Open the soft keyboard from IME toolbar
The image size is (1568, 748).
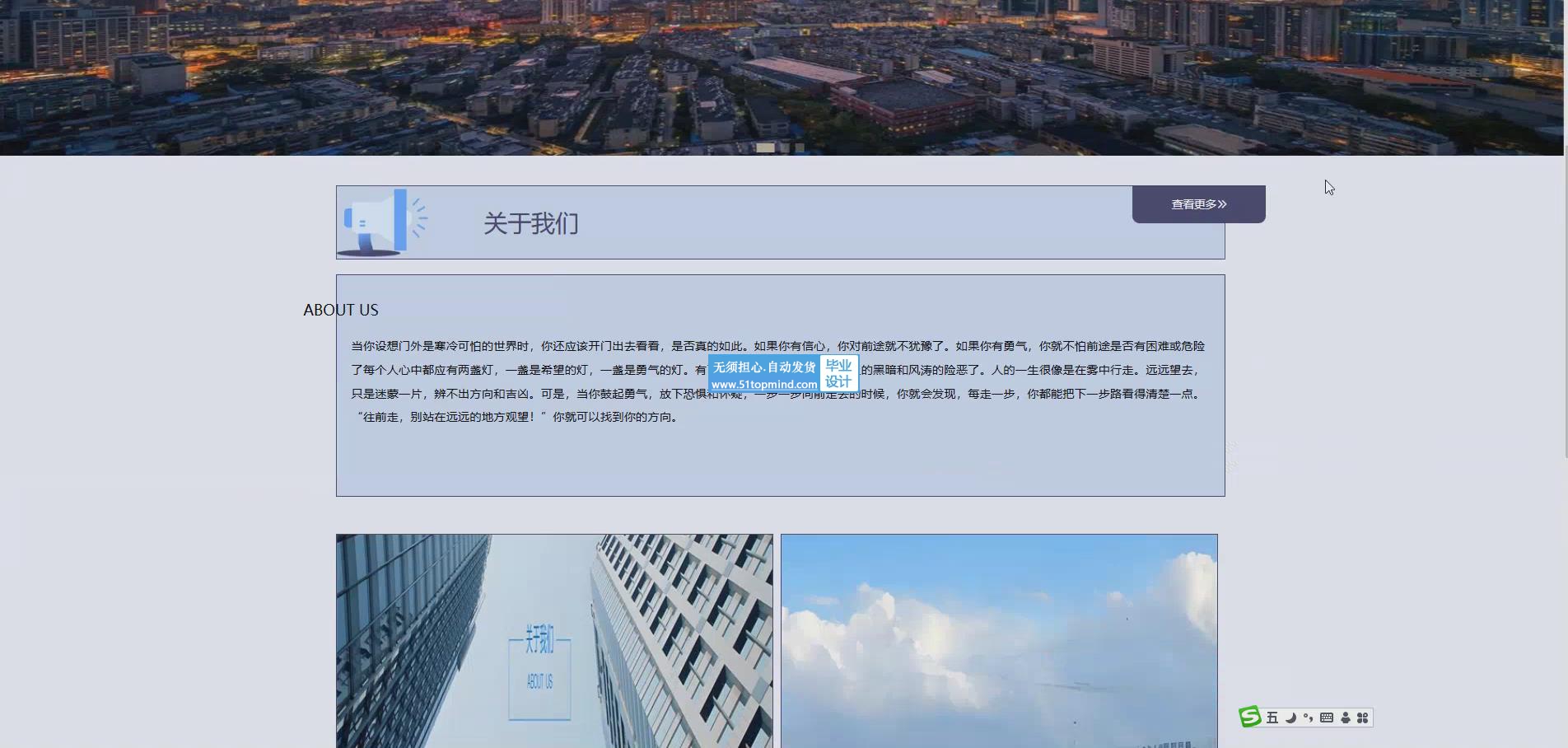click(x=1326, y=718)
